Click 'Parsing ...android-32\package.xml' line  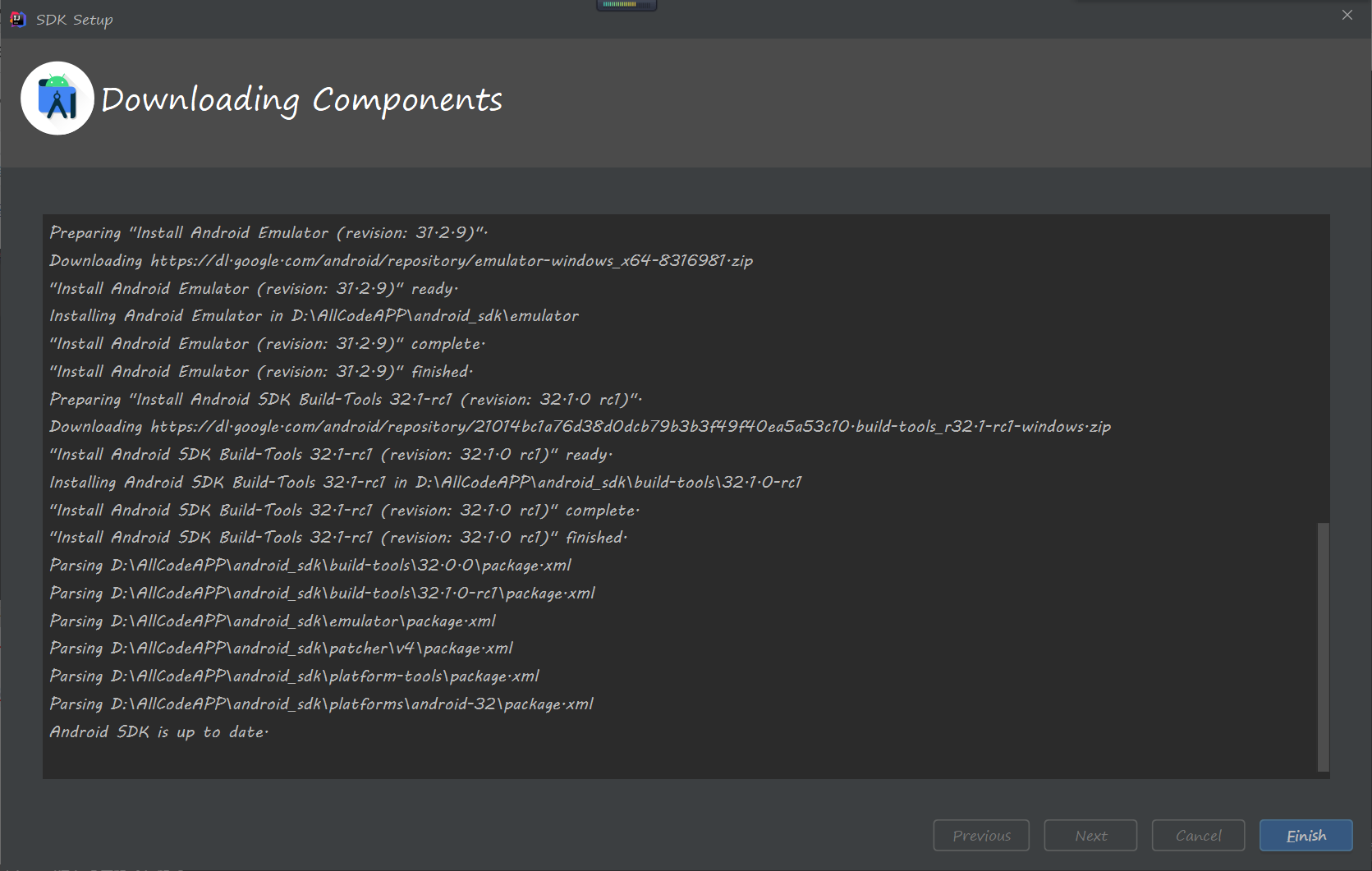[x=321, y=704]
